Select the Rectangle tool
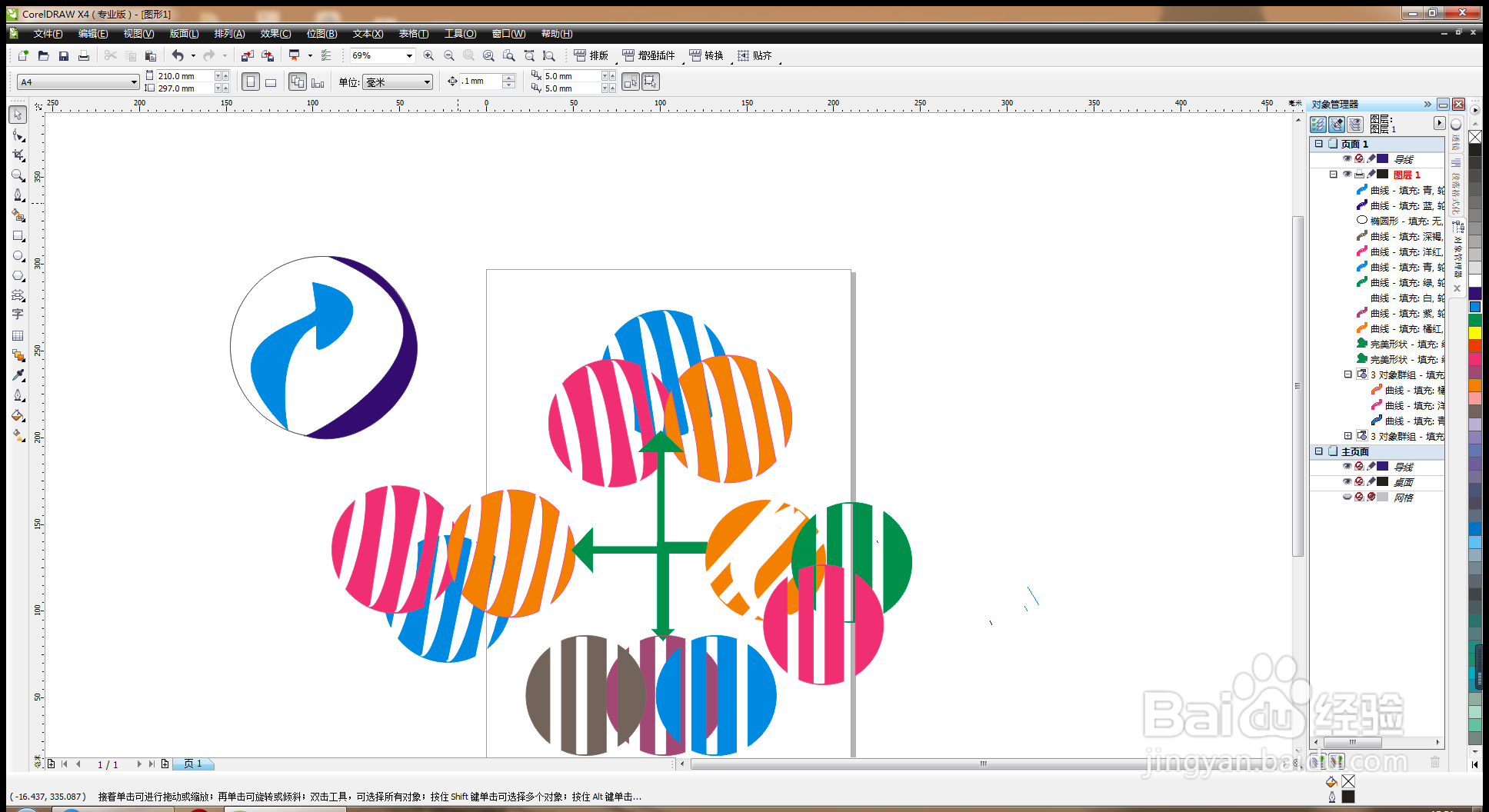 point(18,235)
